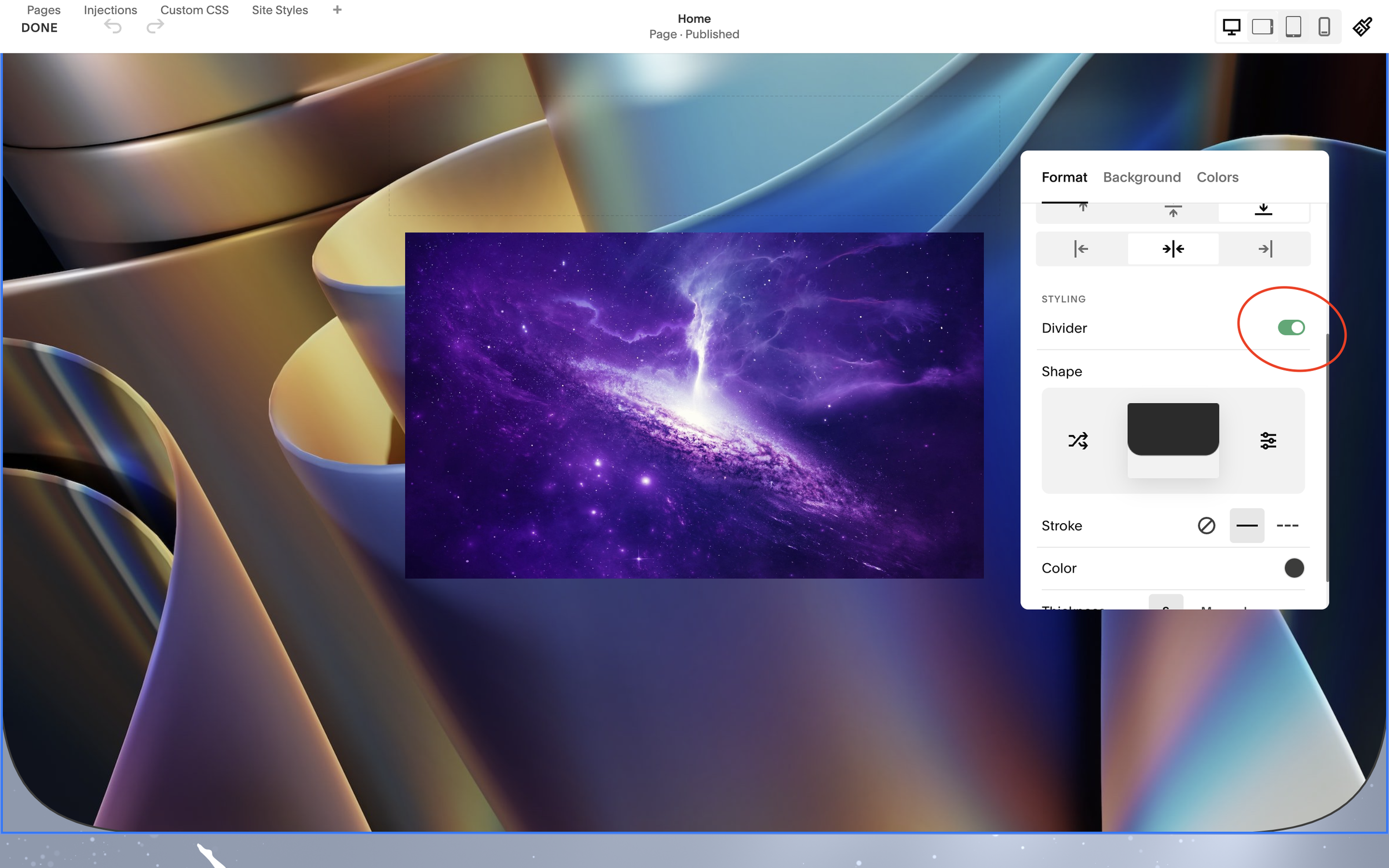Image resolution: width=1389 pixels, height=868 pixels.
Task: Open the Background tab
Action: [x=1142, y=177]
